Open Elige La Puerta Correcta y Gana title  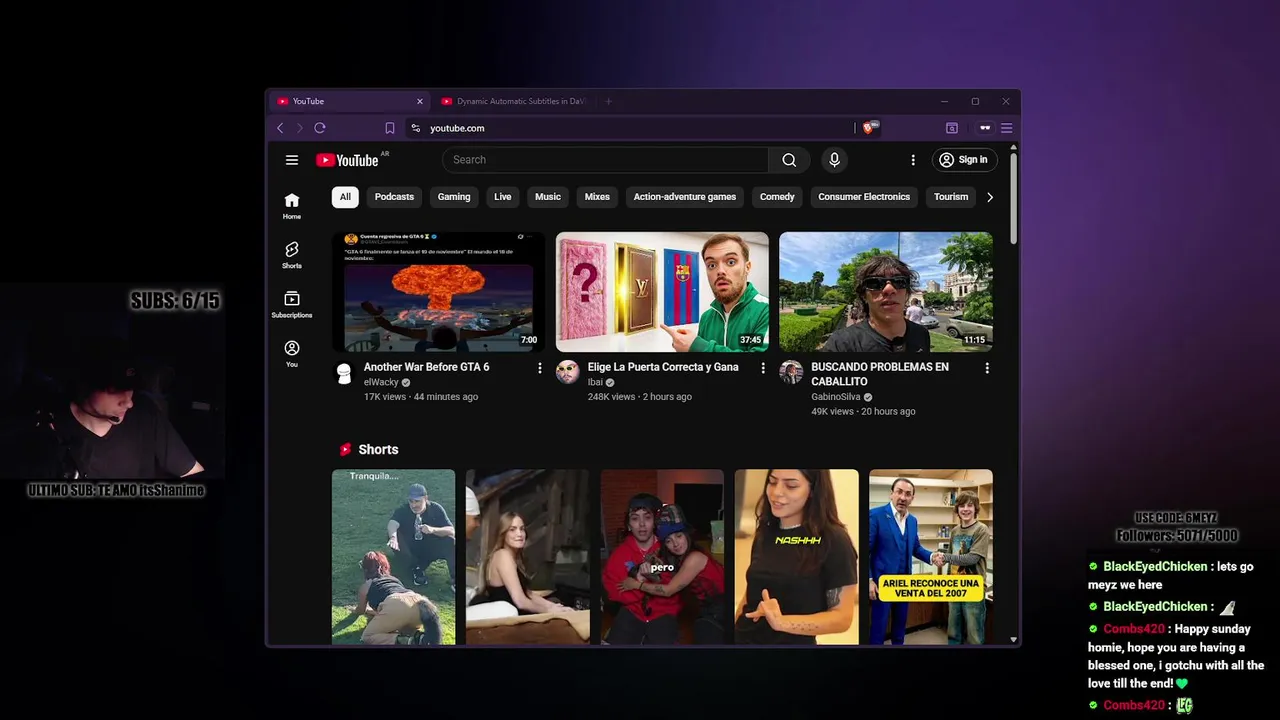[663, 367]
